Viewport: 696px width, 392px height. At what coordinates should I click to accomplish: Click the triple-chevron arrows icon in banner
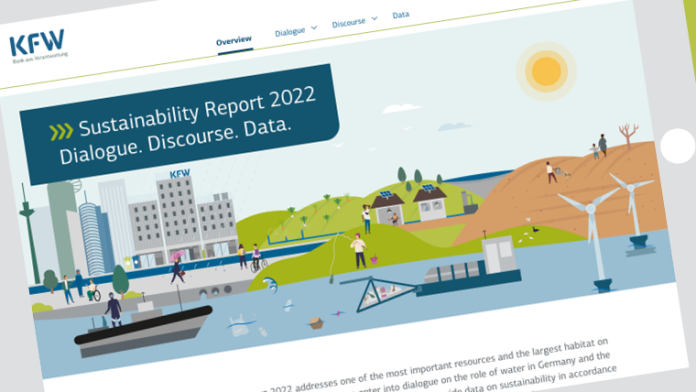point(61,131)
